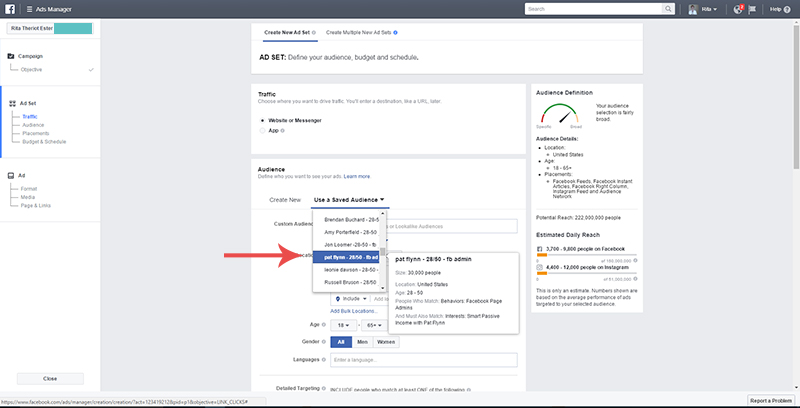Choose Russell Bruson saved audience

click(346, 282)
